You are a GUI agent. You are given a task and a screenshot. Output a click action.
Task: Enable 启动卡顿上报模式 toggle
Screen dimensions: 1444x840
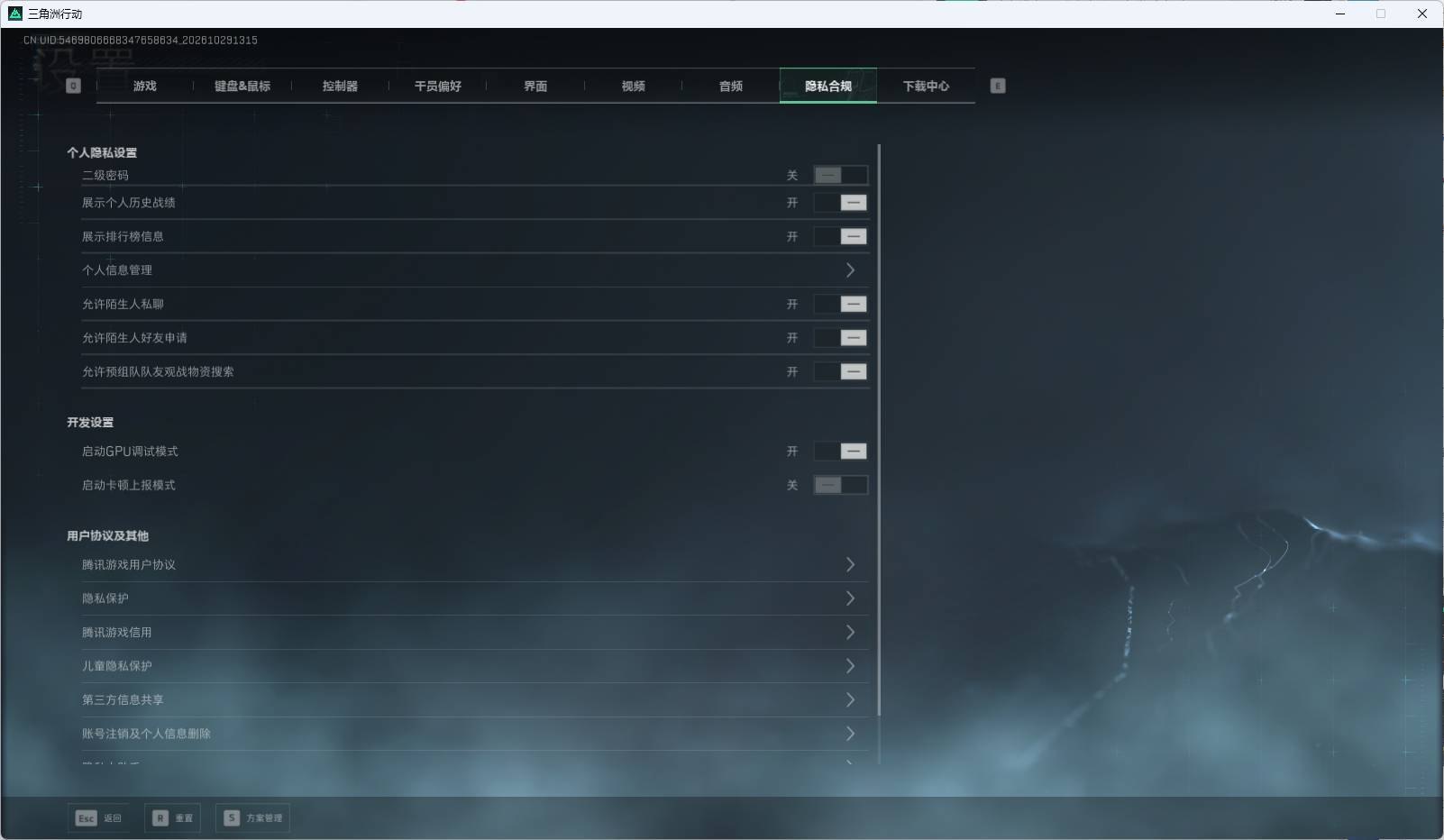(x=840, y=485)
